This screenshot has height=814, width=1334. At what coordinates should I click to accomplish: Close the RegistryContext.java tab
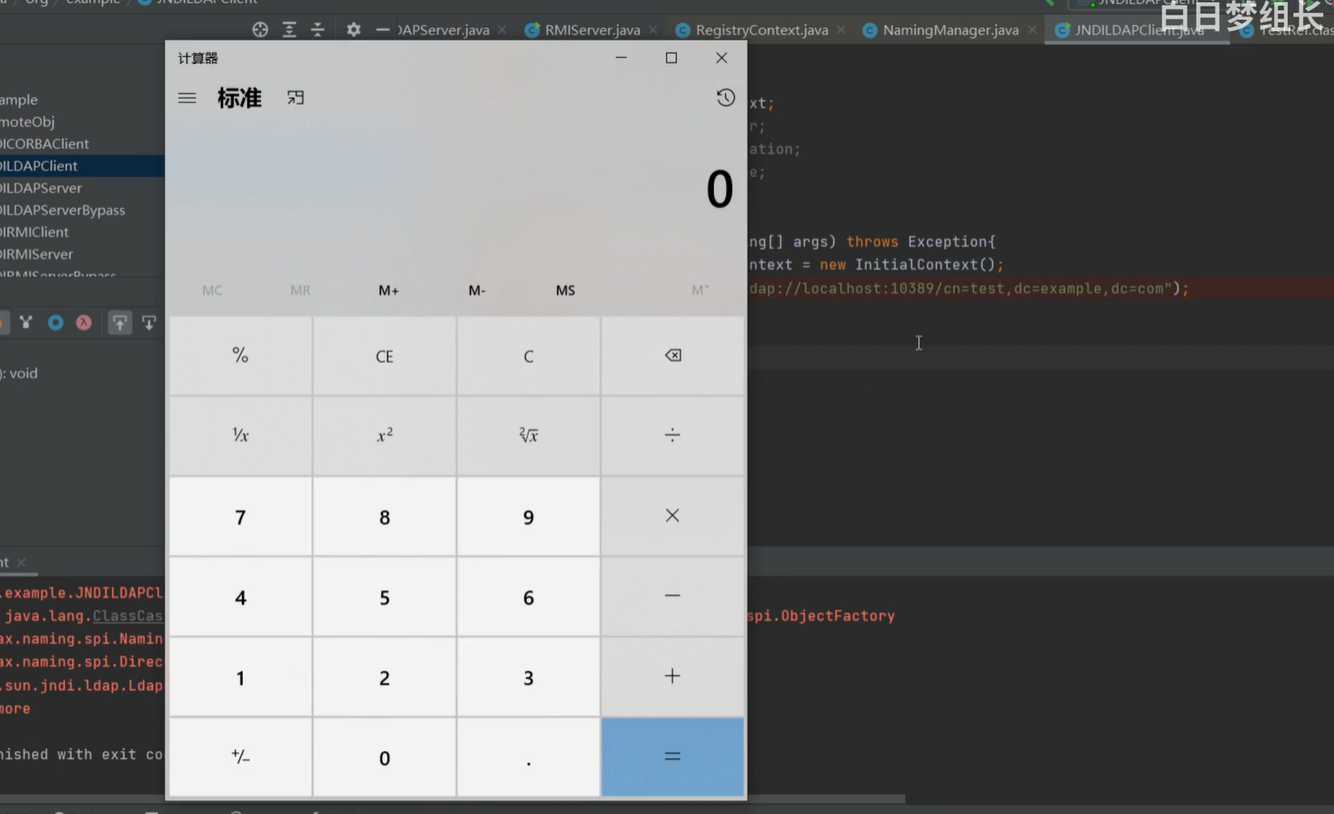point(841,30)
